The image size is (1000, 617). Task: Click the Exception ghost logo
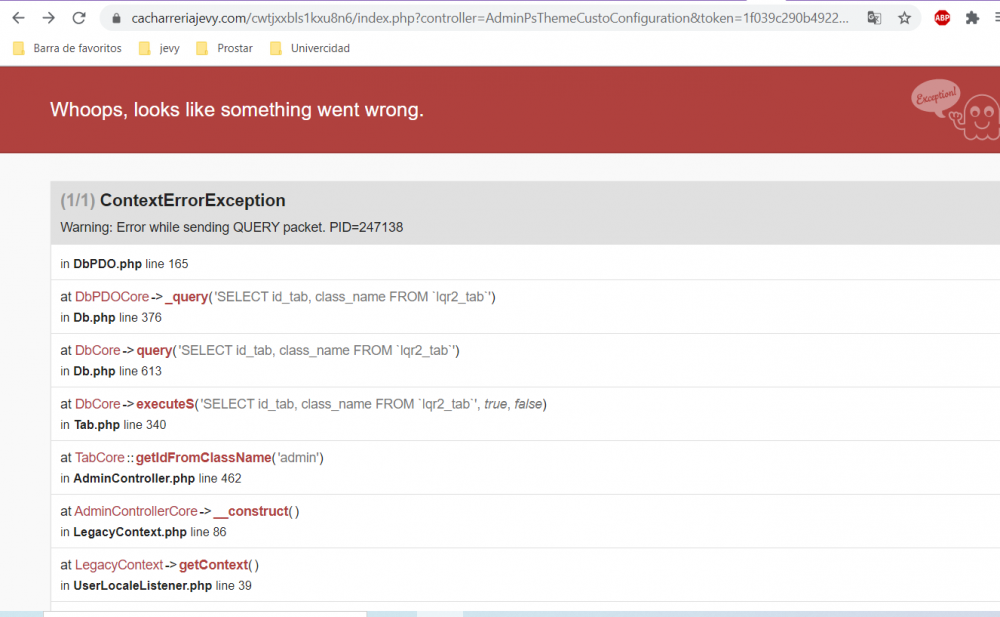955,109
